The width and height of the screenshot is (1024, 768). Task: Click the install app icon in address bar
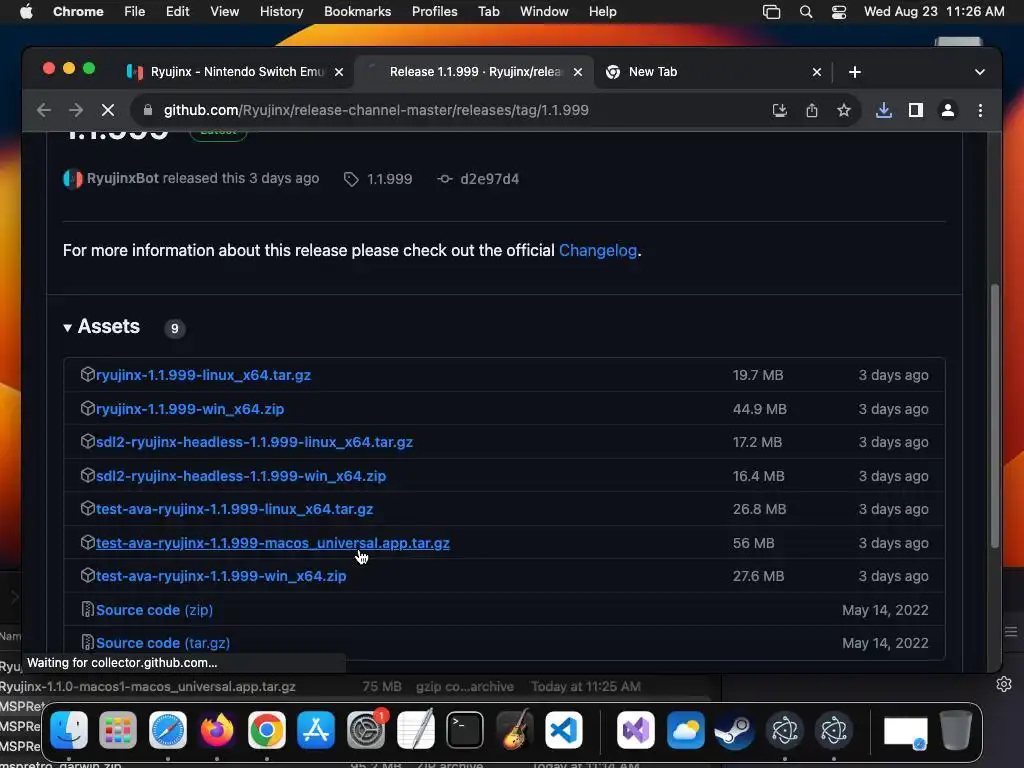point(780,110)
